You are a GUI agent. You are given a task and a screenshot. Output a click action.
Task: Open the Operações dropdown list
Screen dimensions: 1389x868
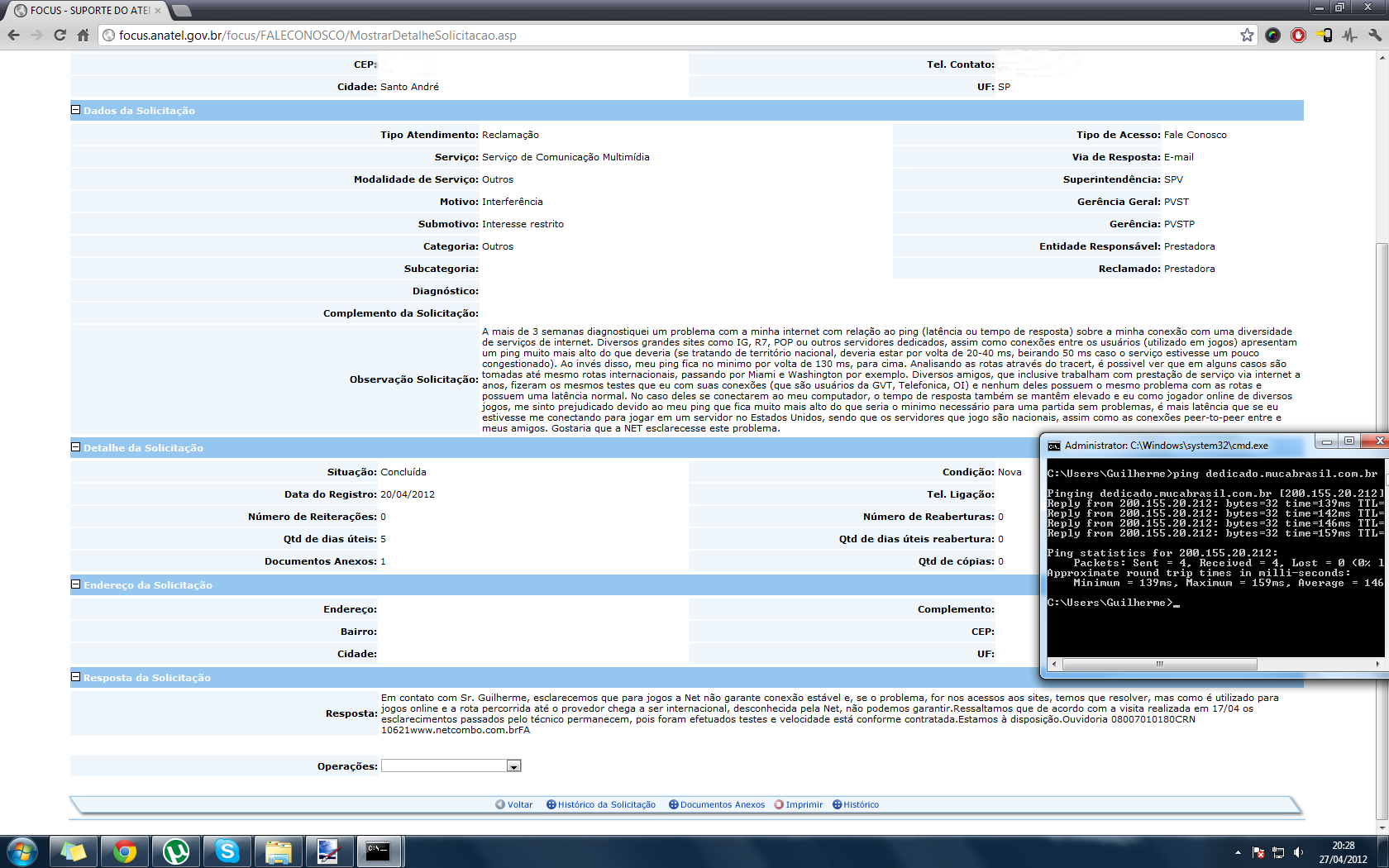513,766
